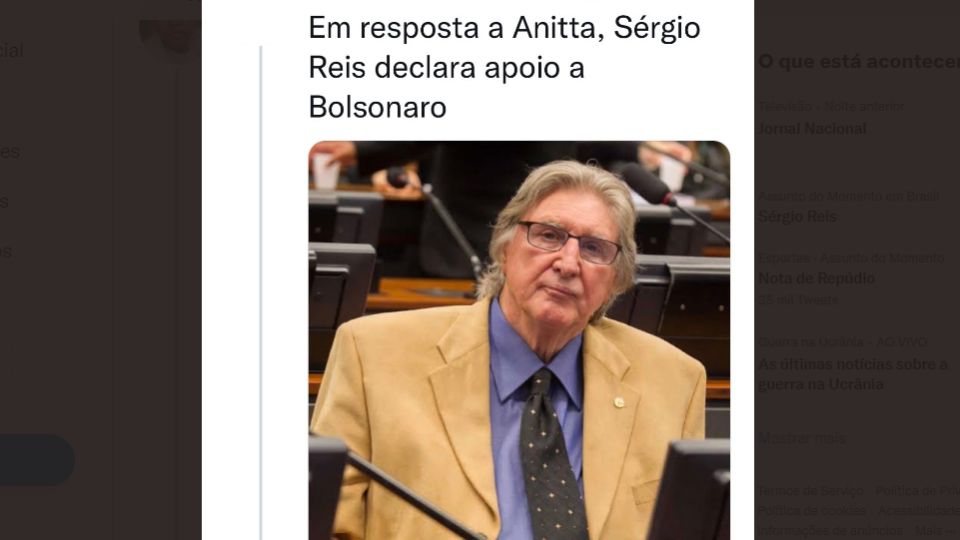This screenshot has width=960, height=540.
Task: Click the 'Guerra na Ucrânia · AO VIVO' label
Action: [842, 342]
